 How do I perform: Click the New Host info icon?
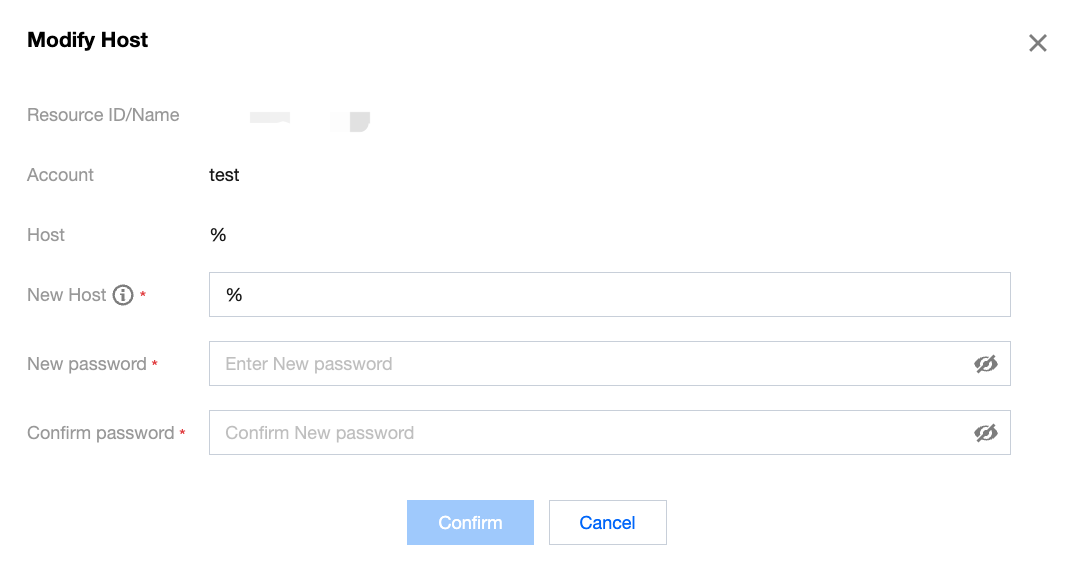[x=123, y=295]
